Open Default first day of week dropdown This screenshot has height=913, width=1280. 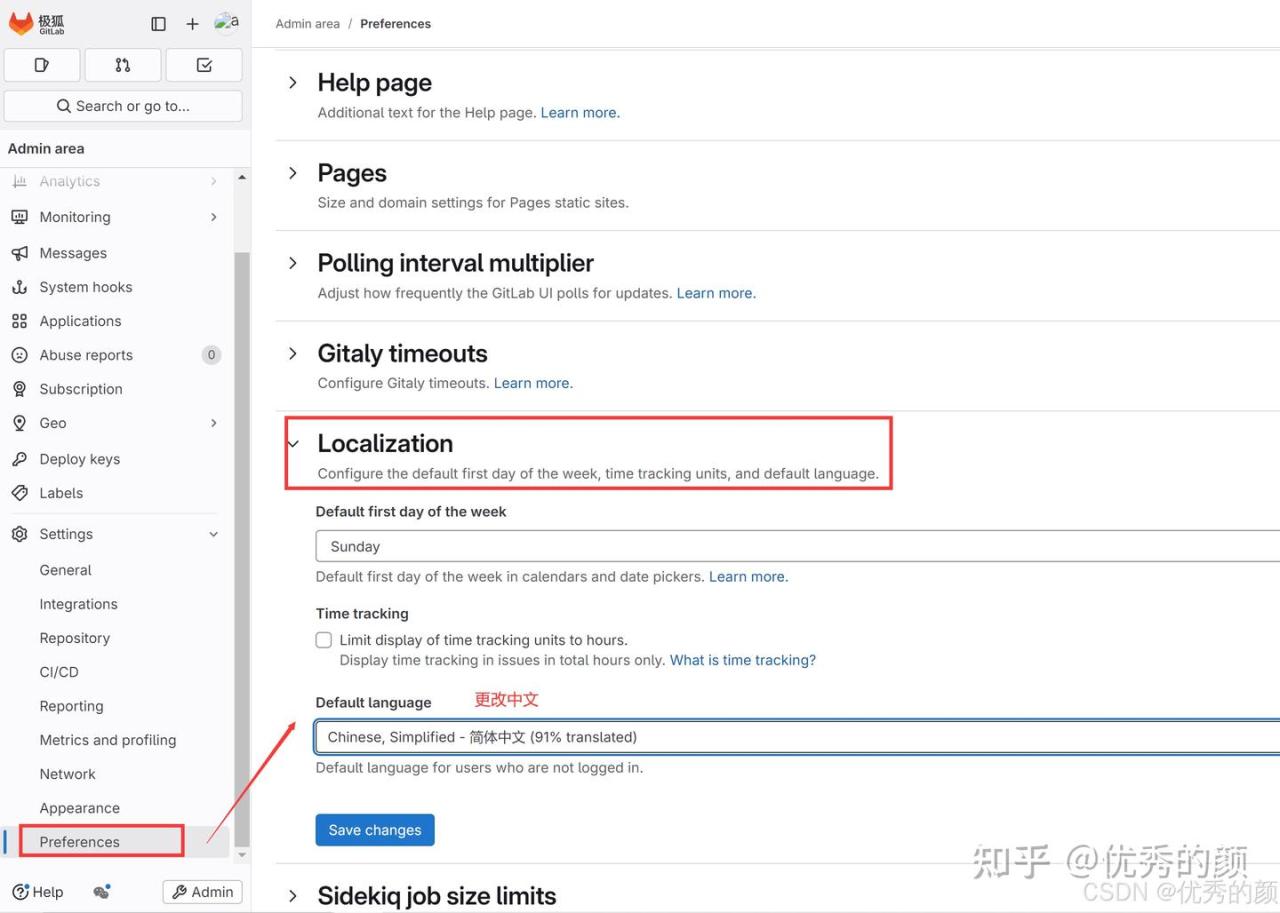point(797,546)
